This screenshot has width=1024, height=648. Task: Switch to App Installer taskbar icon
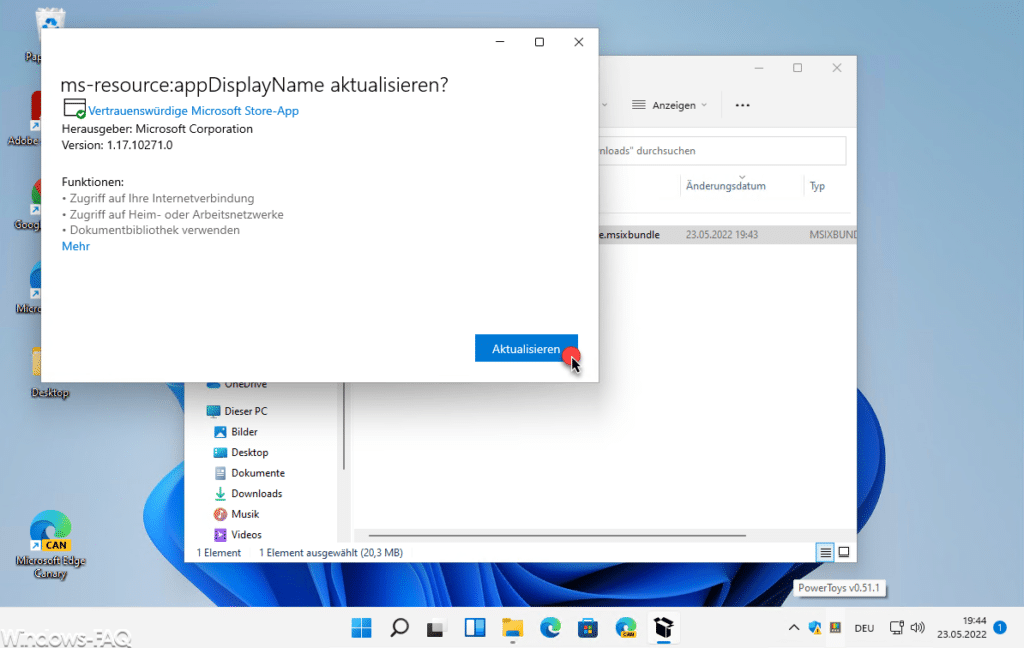point(664,628)
